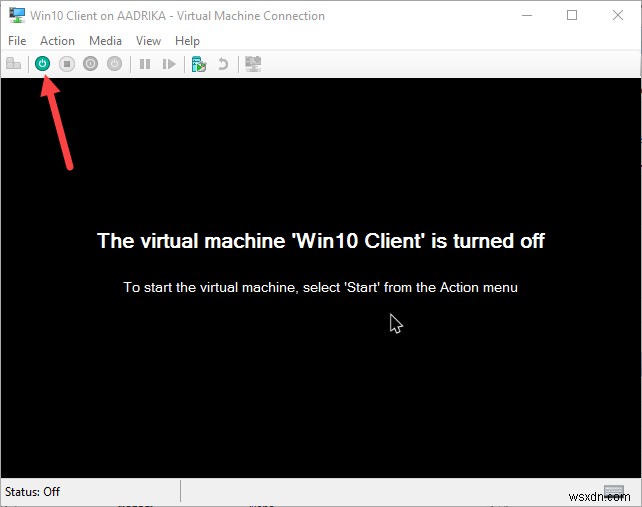The width and height of the screenshot is (642, 507).
Task: Click the Virtual Machine Connection title icon
Action: point(17,15)
